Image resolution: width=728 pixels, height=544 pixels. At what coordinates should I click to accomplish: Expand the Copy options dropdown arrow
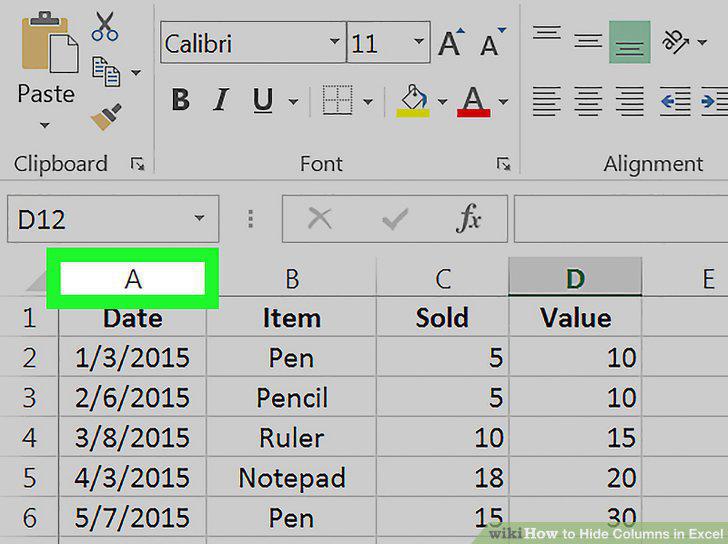tap(136, 72)
